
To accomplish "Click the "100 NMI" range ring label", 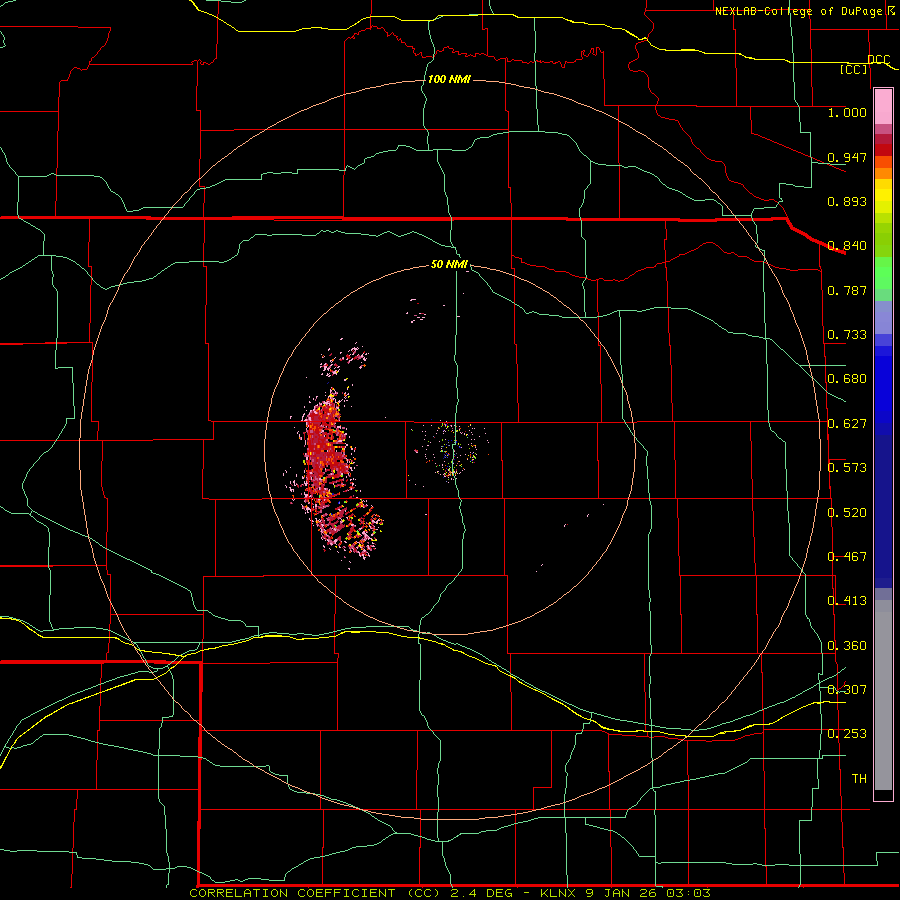I will [x=449, y=79].
